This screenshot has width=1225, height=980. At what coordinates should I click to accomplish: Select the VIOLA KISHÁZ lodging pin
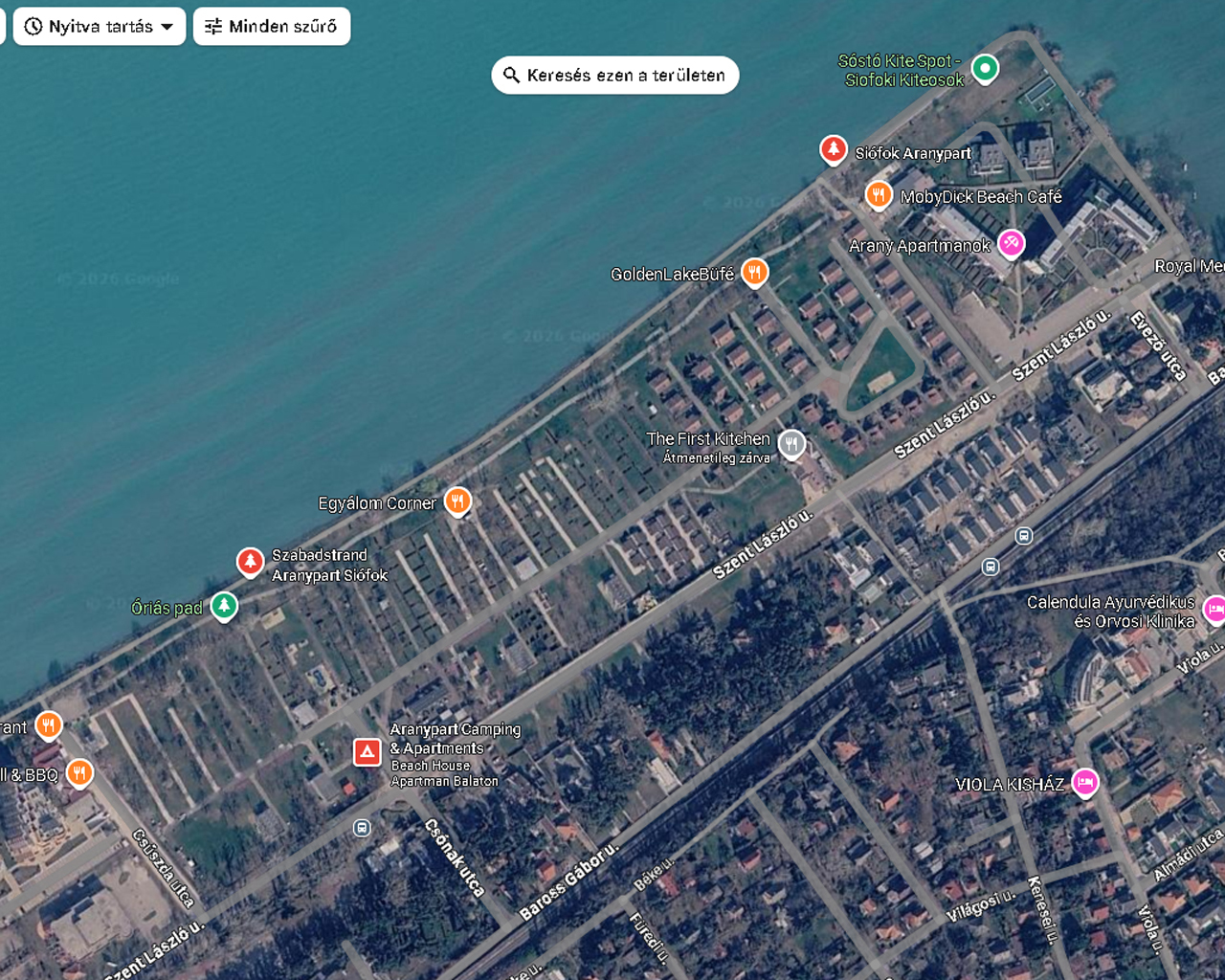coord(1084,783)
